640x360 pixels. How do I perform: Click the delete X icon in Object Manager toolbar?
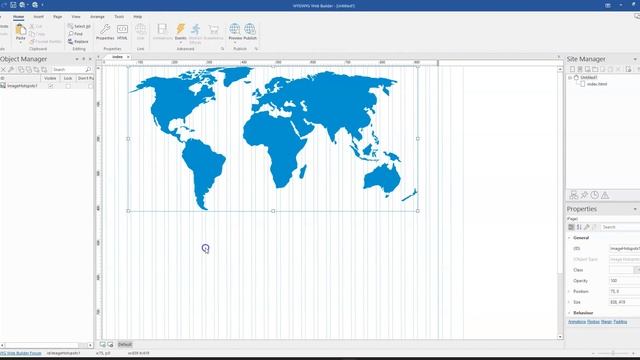point(3,70)
